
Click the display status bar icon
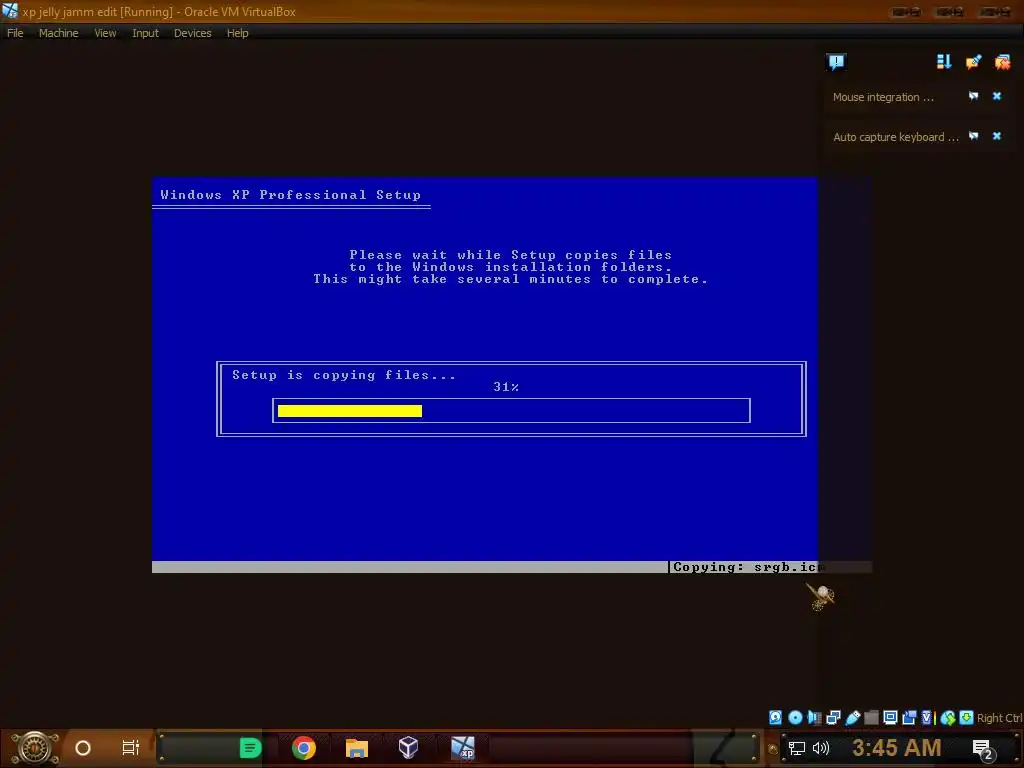tap(890, 718)
